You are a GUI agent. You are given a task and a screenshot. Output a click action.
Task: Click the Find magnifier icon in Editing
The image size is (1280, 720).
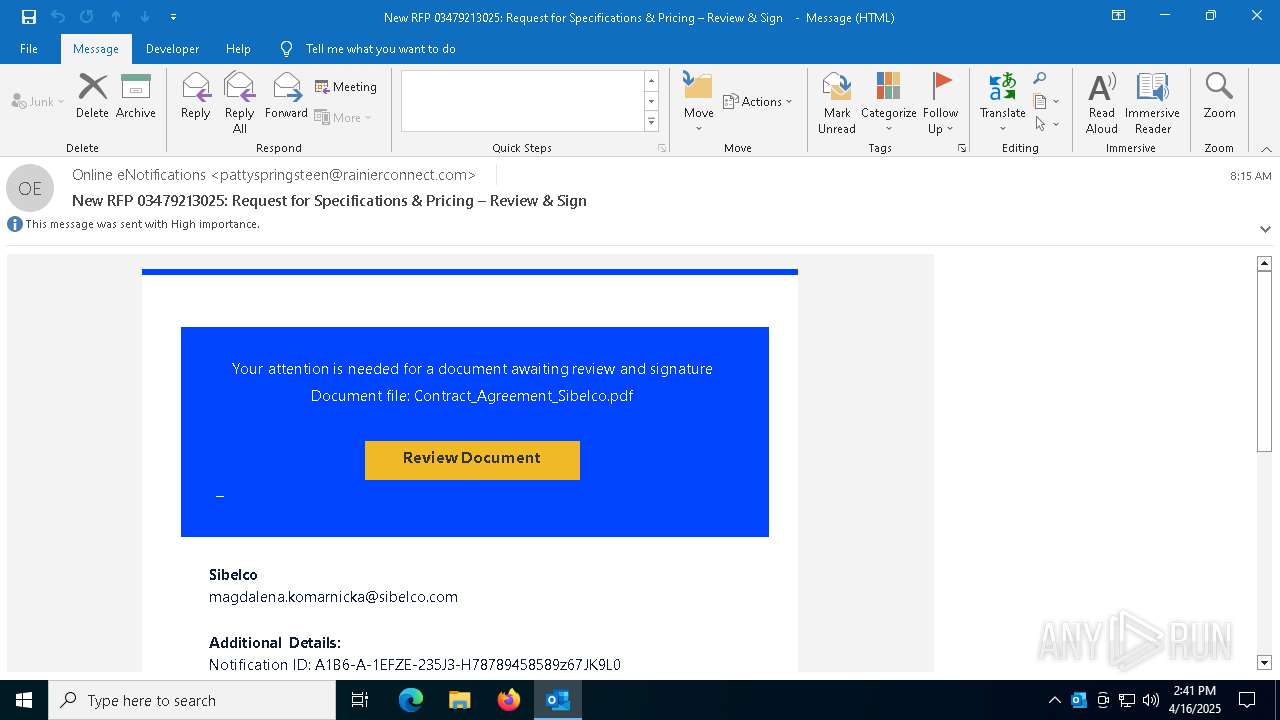1040,79
